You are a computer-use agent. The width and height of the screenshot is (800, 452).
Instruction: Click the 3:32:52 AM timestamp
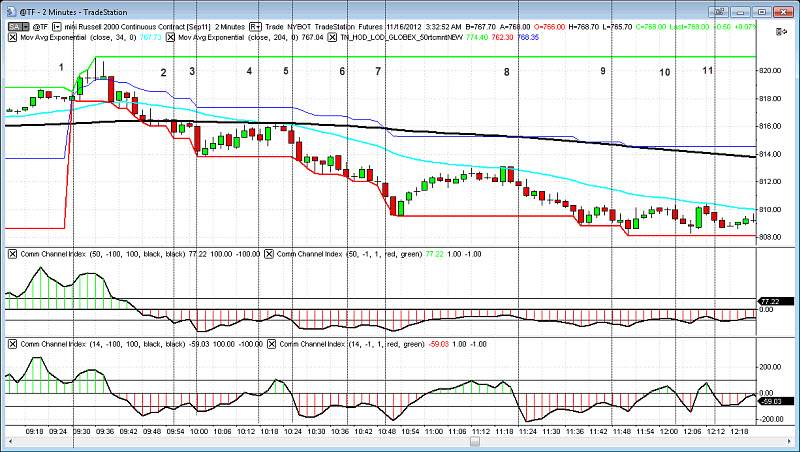(443, 27)
